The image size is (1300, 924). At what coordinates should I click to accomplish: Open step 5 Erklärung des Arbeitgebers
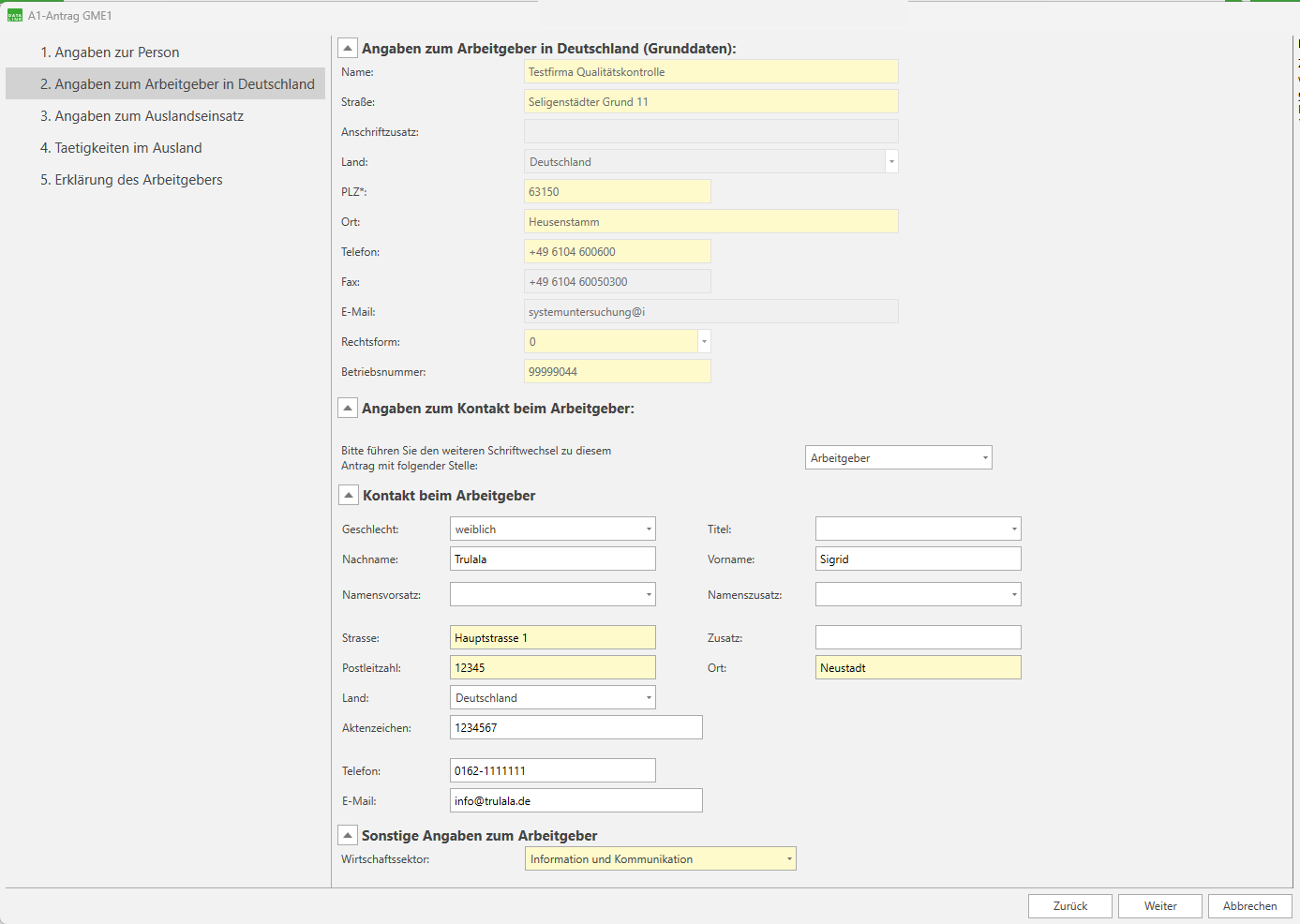(x=131, y=180)
